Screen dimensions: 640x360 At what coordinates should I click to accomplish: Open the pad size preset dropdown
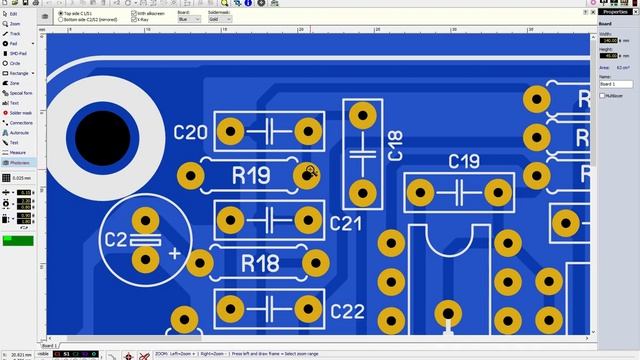pos(13,204)
